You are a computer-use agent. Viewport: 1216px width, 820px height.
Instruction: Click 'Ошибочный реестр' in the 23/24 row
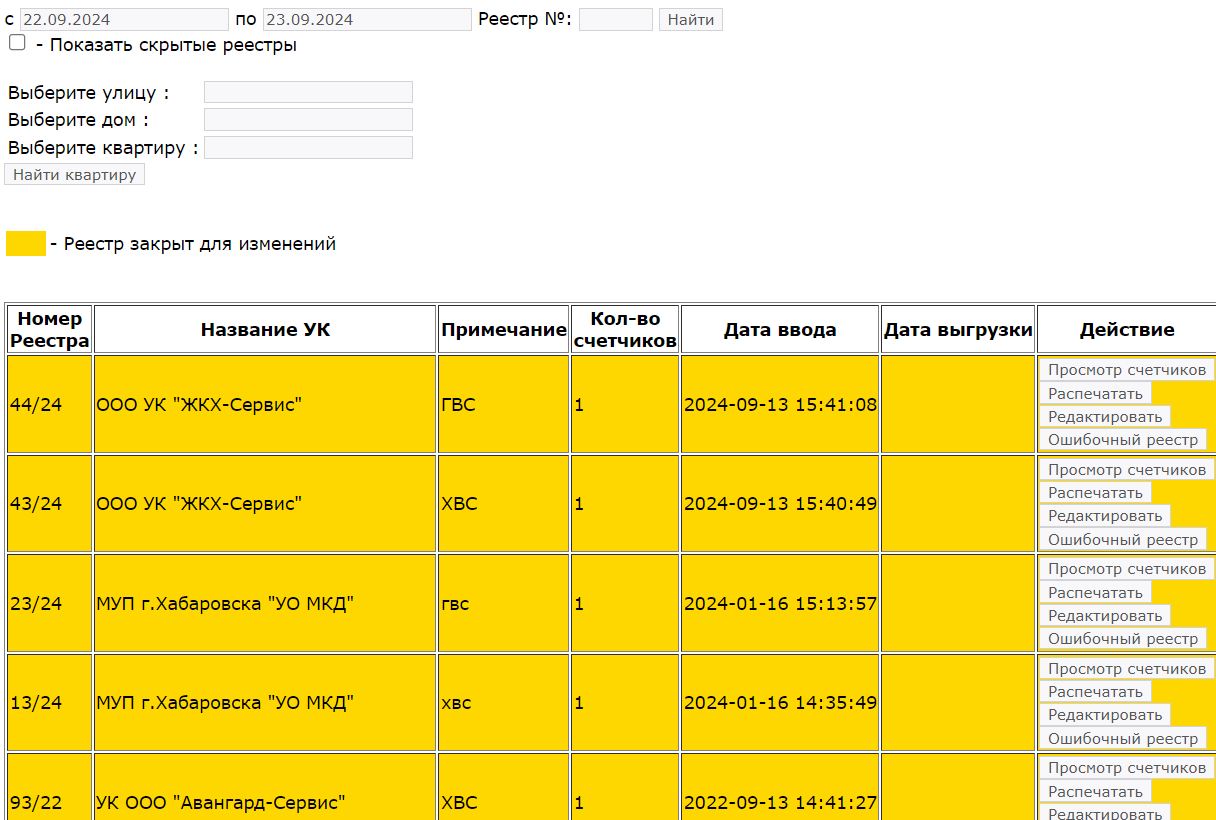[x=1123, y=638]
